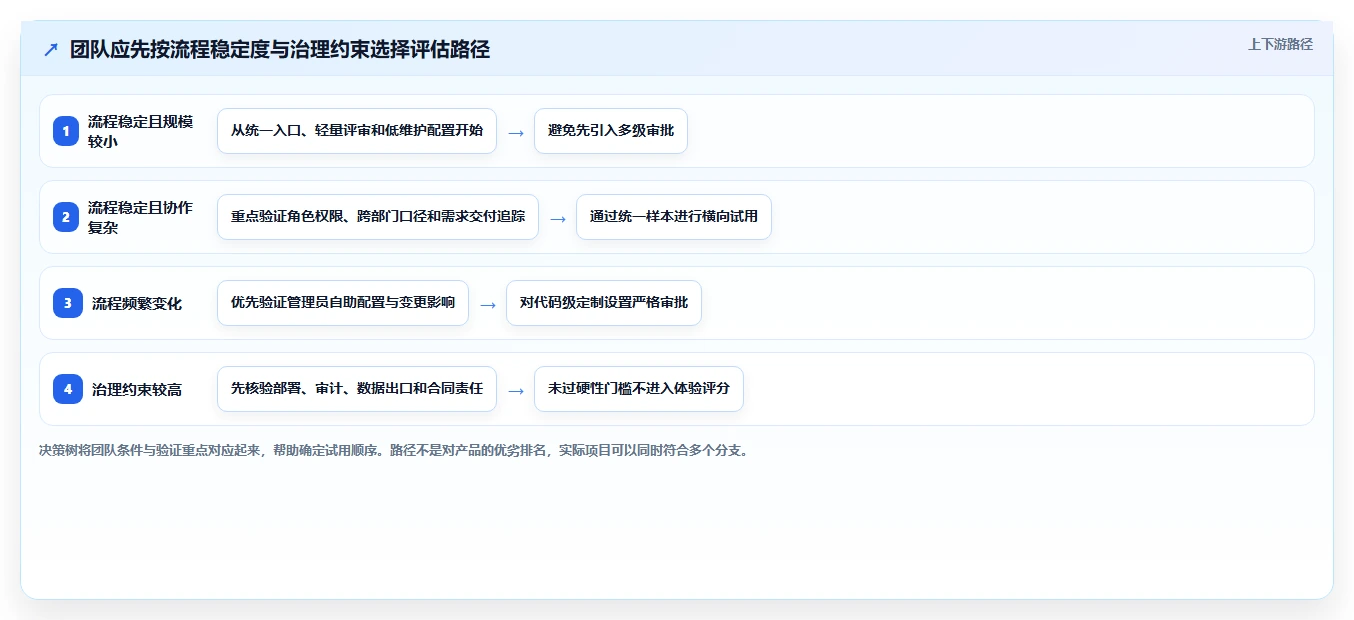The height and width of the screenshot is (620, 1354).
Task: Click the arrow before 通过统一样本进行横向试用
Action: click(558, 218)
